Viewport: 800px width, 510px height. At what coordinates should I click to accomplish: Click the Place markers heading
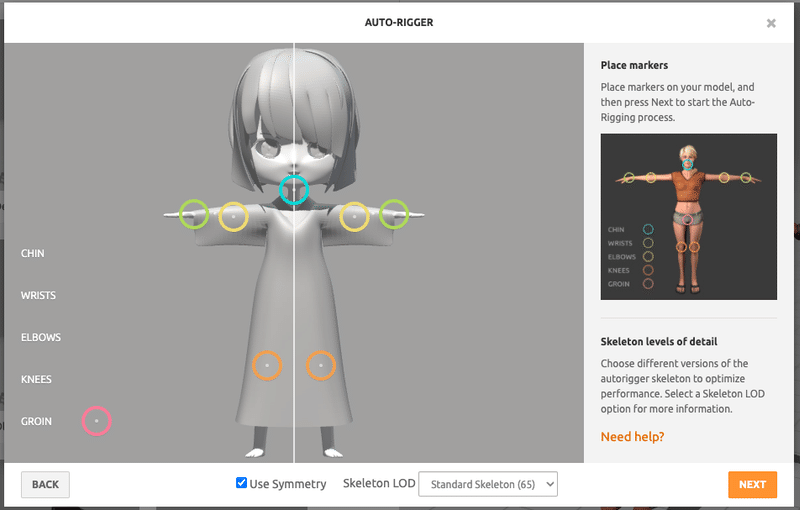(634, 65)
